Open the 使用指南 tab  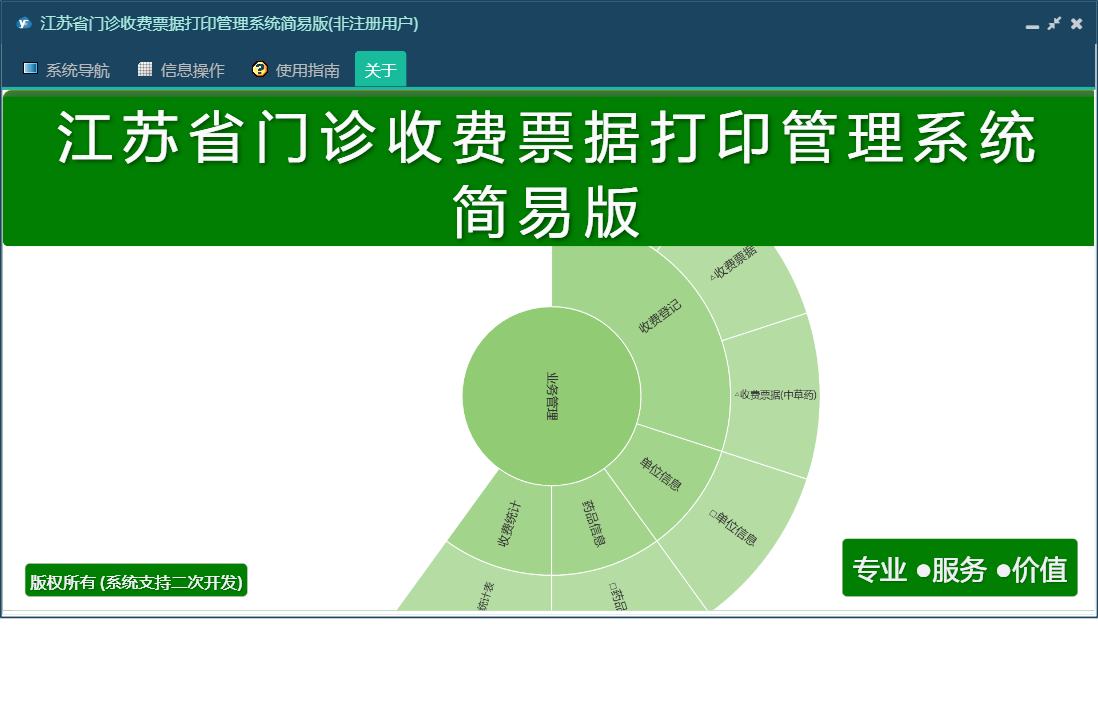click(x=296, y=70)
